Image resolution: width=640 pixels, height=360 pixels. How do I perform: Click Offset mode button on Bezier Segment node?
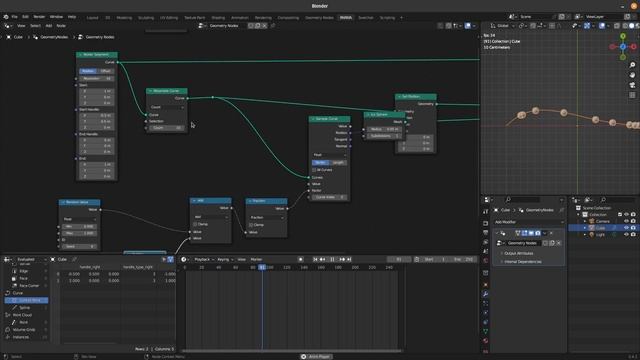click(105, 71)
